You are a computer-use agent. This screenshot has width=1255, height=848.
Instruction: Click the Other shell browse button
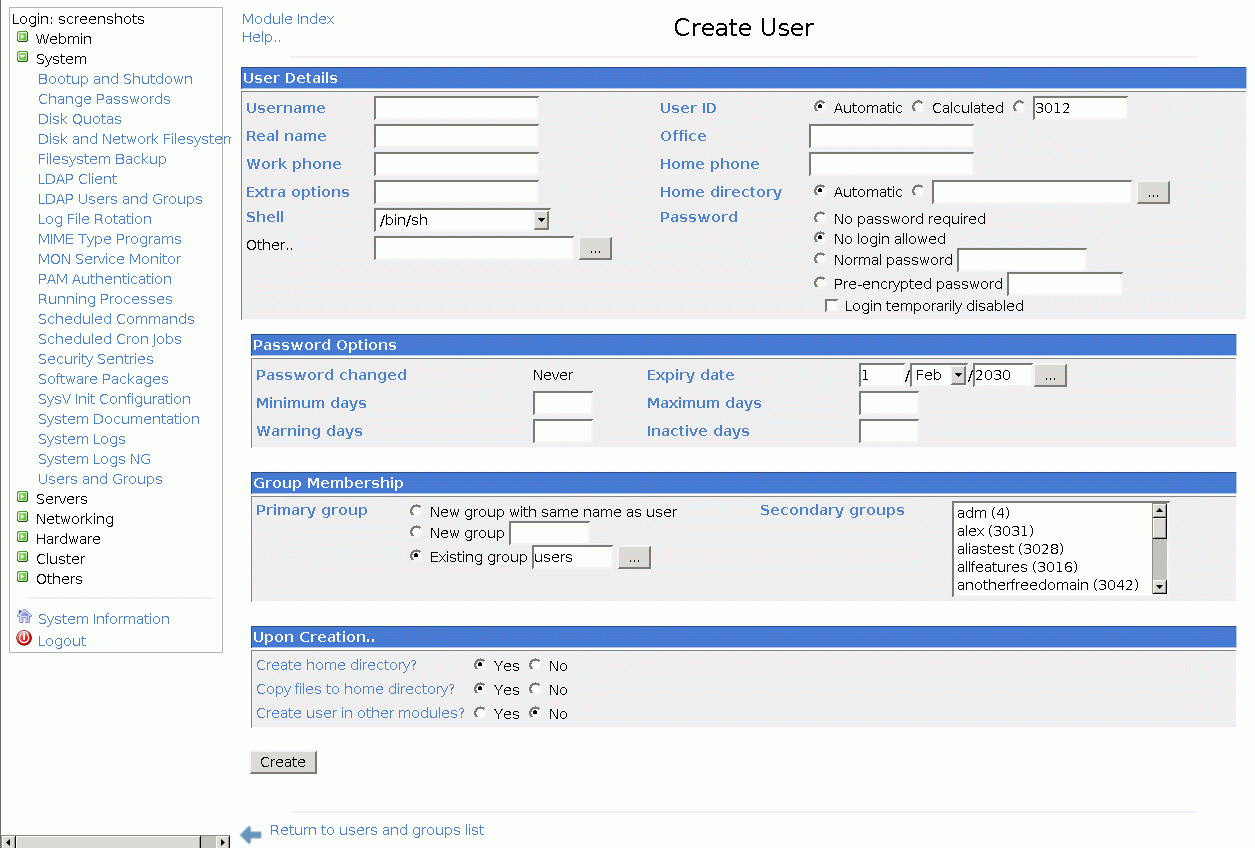[595, 249]
